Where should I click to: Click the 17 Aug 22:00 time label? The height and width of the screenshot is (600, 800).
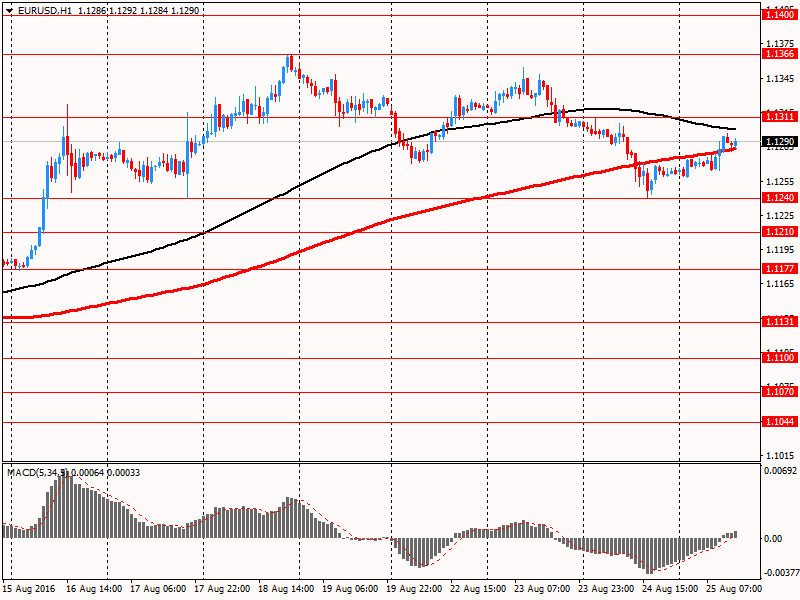click(x=222, y=589)
